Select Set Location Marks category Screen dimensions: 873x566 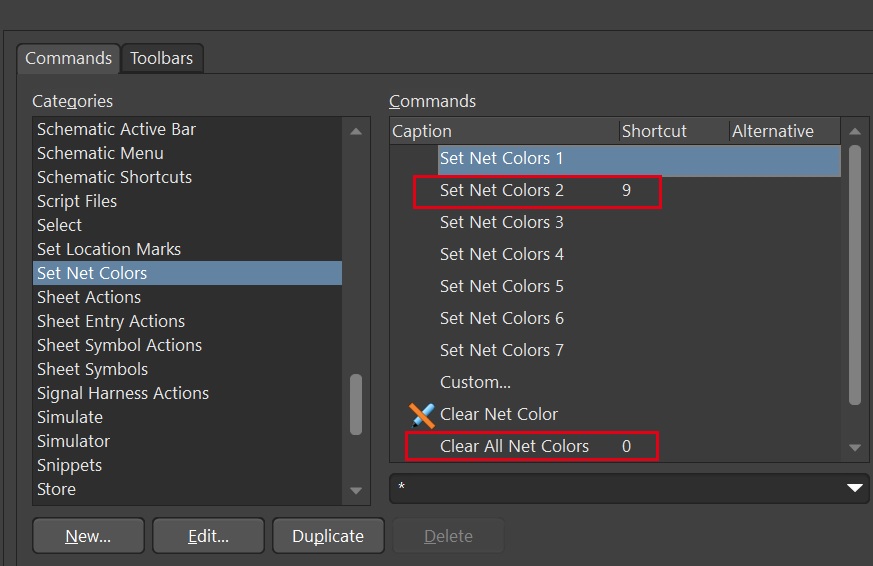pyautogui.click(x=187, y=249)
